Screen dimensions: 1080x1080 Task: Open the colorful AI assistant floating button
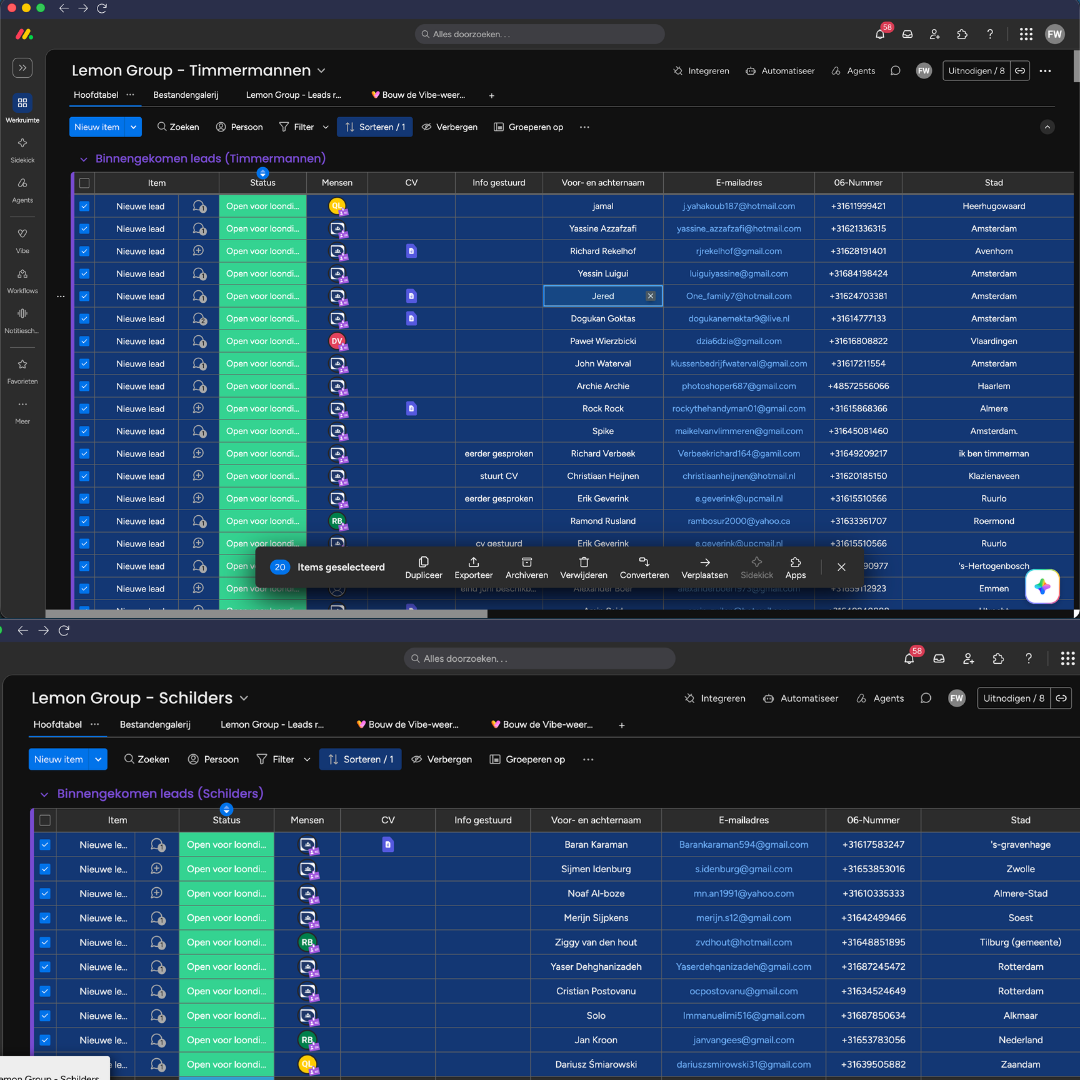pyautogui.click(x=1041, y=586)
